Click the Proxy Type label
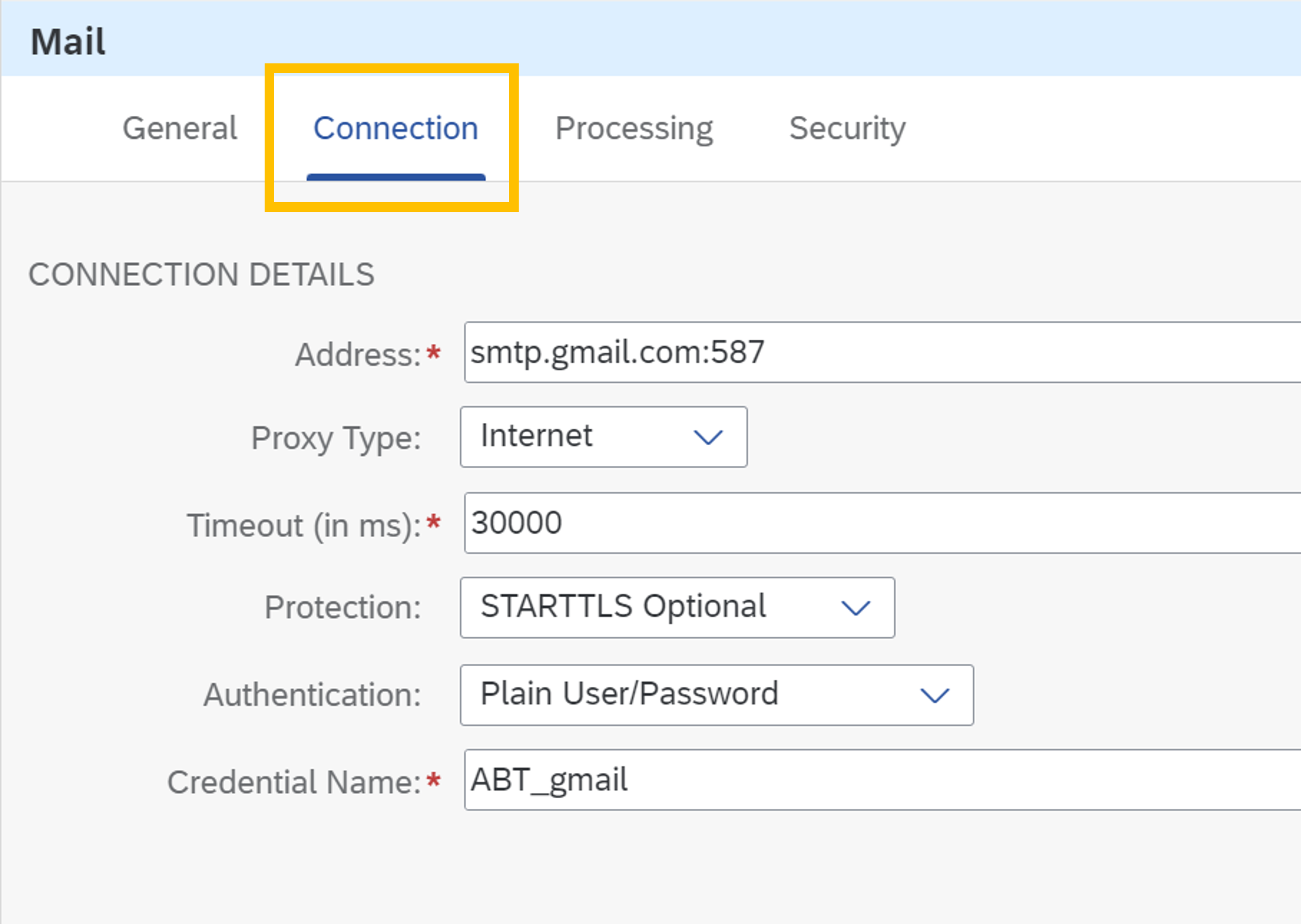1301x924 pixels. point(336,439)
